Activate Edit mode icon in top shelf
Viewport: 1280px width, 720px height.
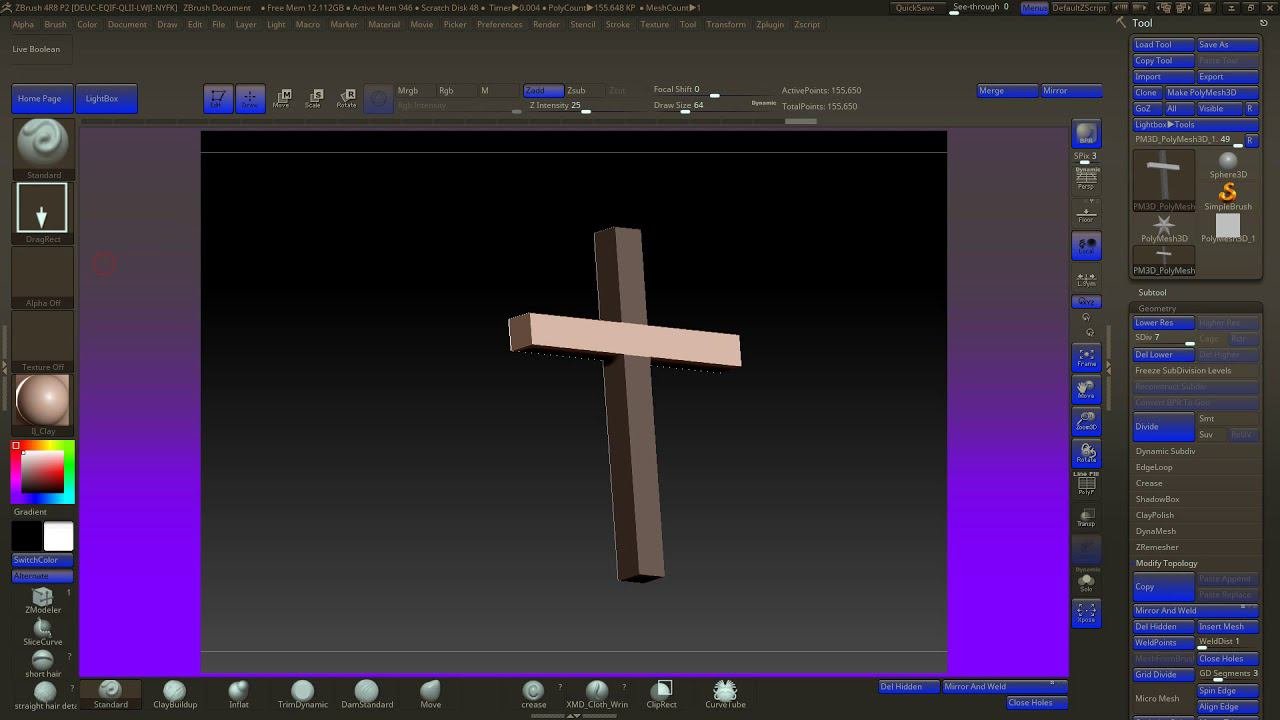pyautogui.click(x=217, y=98)
